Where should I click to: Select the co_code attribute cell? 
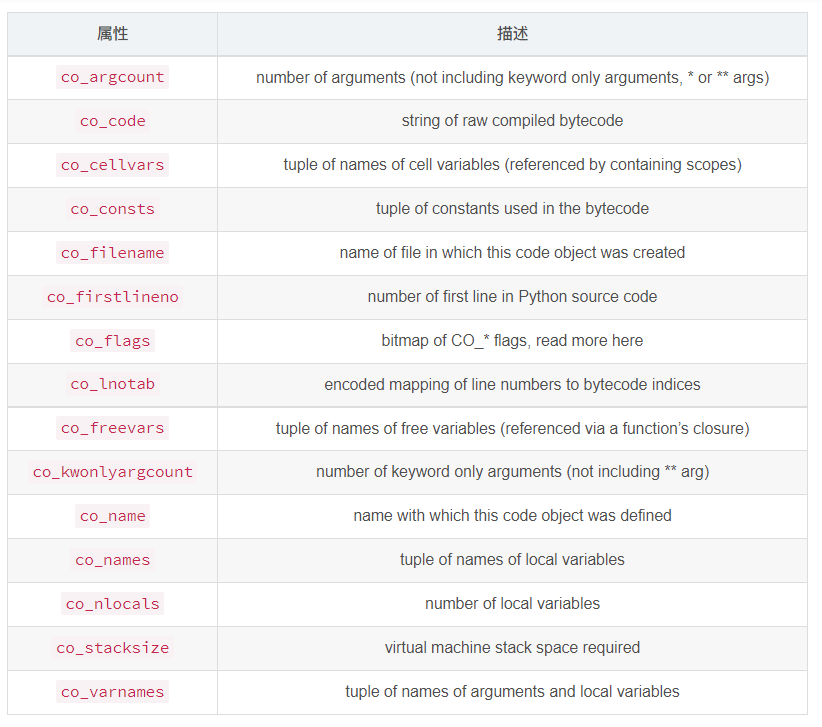[x=112, y=121]
